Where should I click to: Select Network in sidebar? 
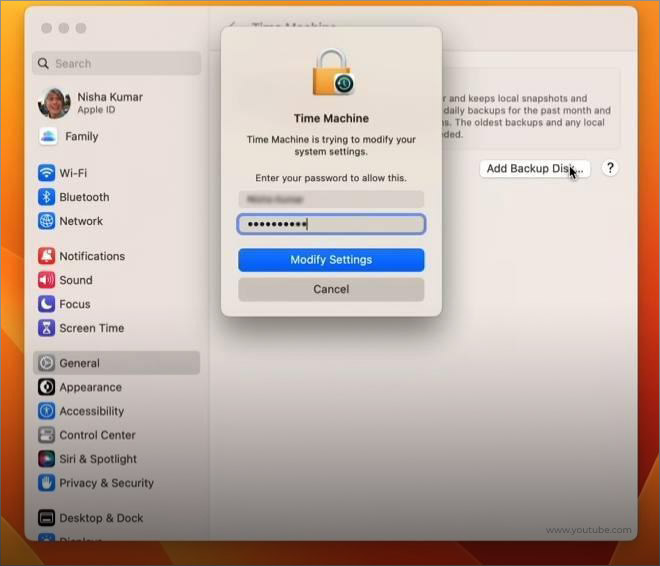pos(81,221)
